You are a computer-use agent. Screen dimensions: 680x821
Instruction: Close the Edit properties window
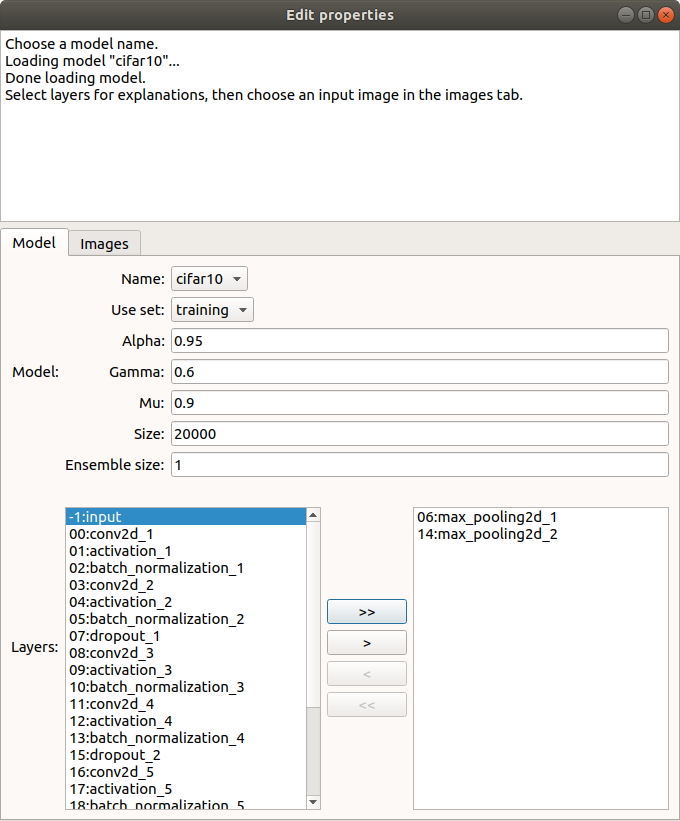tap(665, 15)
